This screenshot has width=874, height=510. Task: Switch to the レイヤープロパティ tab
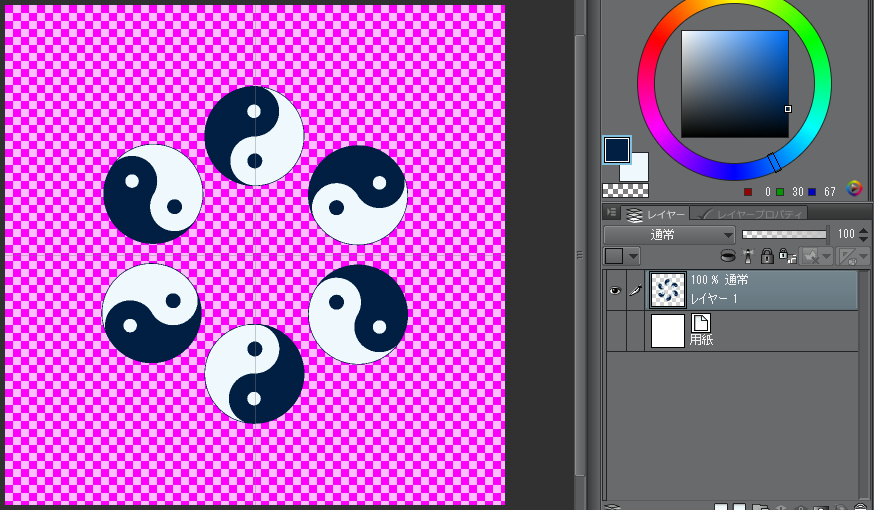(x=750, y=214)
